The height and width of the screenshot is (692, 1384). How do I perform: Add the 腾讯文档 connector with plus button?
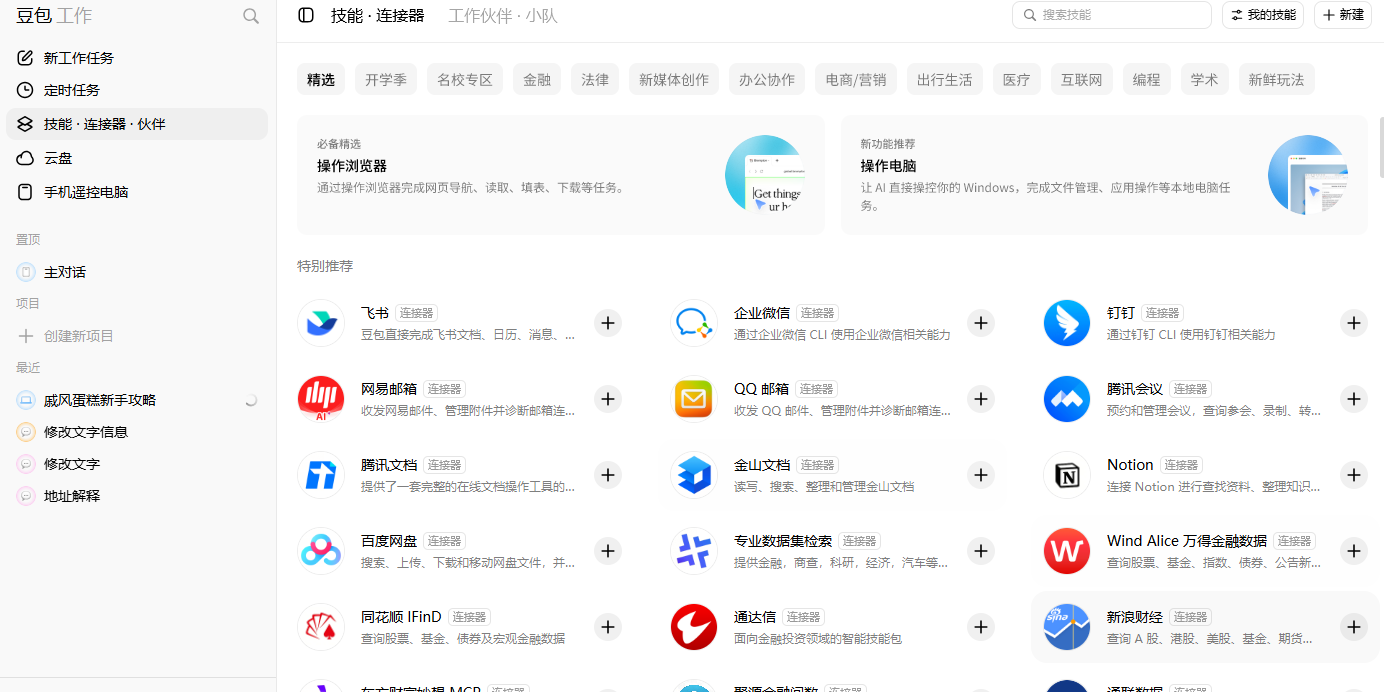[608, 475]
